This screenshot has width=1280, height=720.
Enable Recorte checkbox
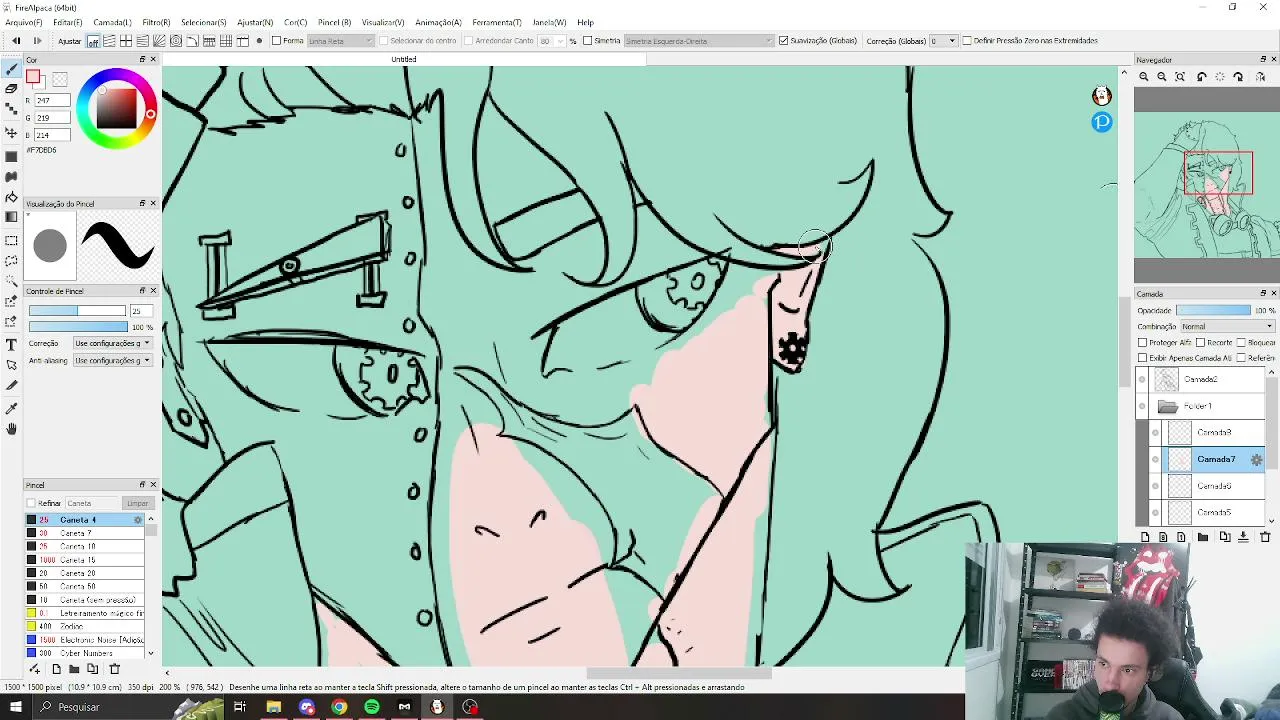(1200, 343)
